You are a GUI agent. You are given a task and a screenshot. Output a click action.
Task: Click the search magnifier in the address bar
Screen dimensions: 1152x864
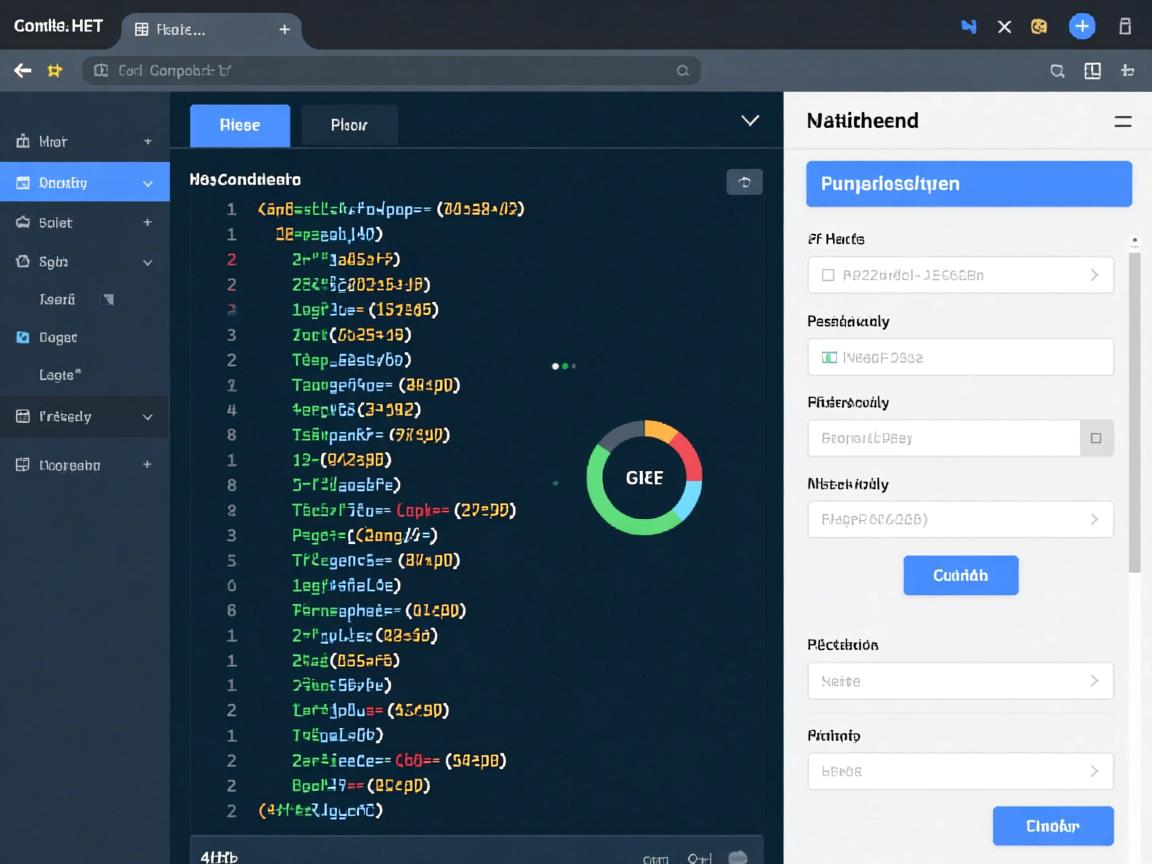pyautogui.click(x=683, y=71)
